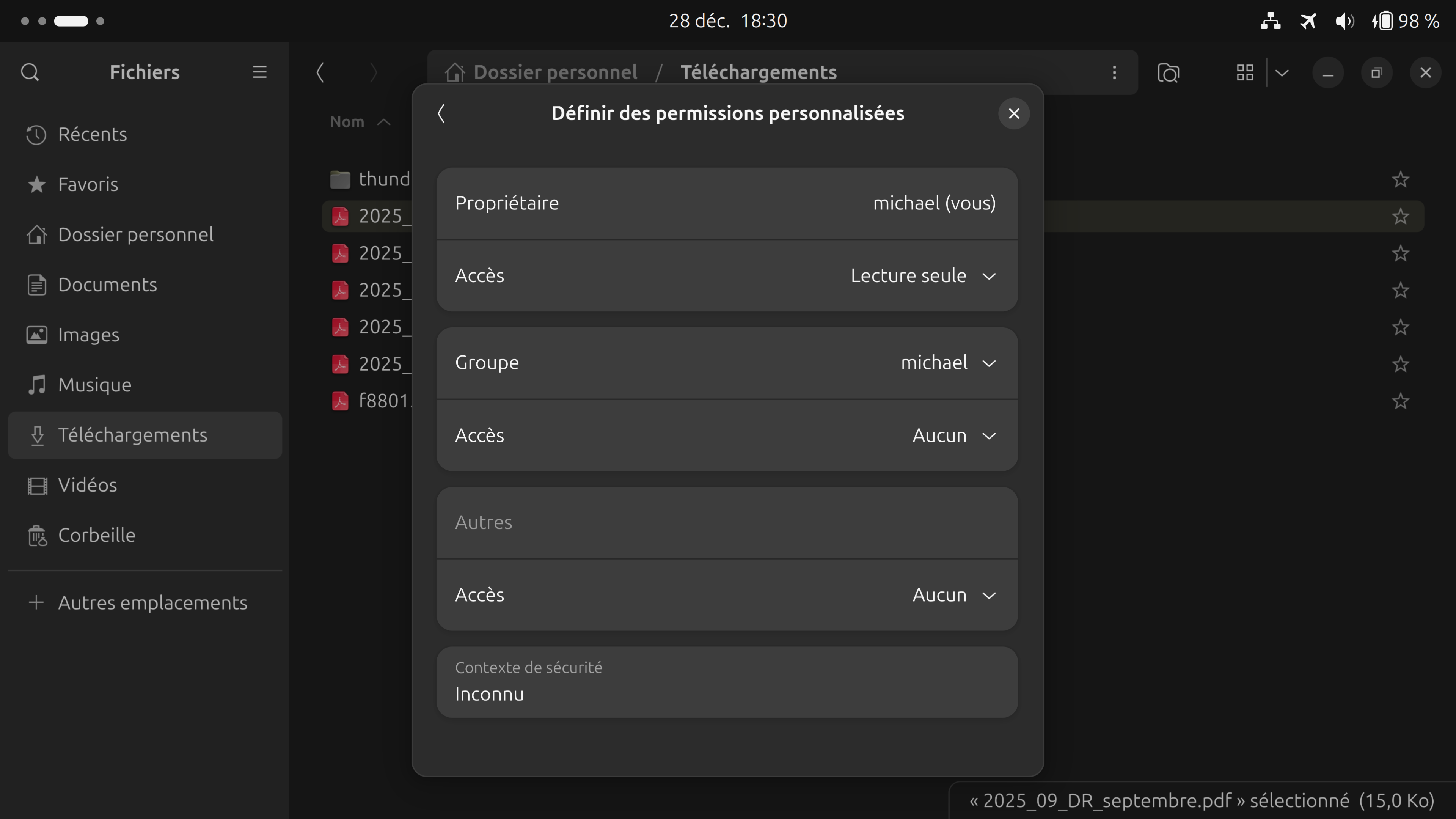Click Dossier personnel in the path bar
1456x819 pixels.
pyautogui.click(x=554, y=72)
